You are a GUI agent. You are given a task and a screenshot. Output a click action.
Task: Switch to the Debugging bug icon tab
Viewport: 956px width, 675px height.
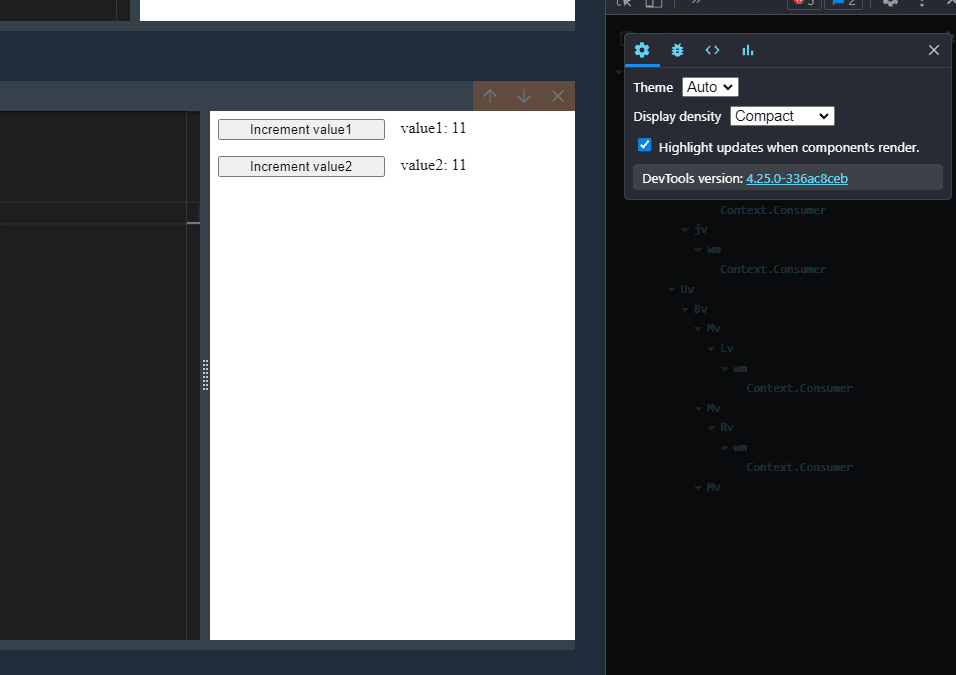coord(677,50)
